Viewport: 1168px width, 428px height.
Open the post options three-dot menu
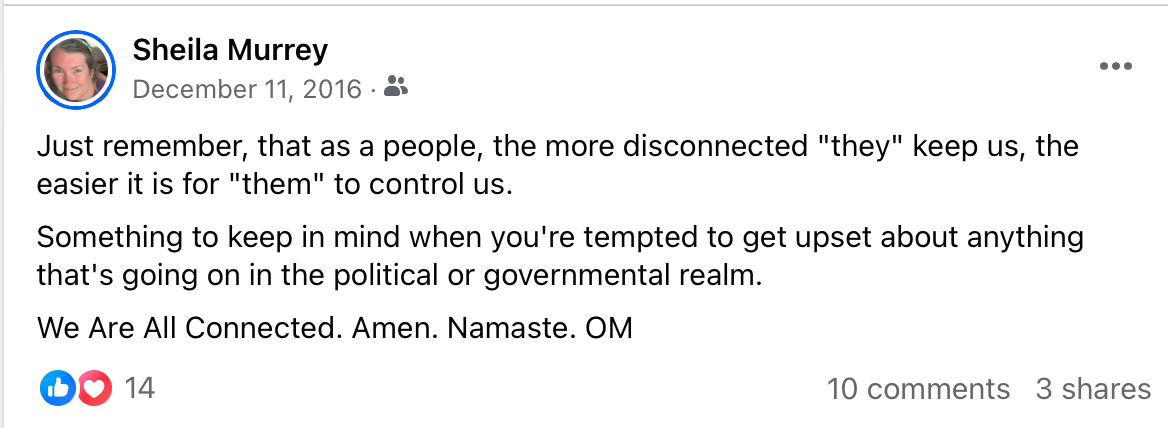pyautogui.click(x=1115, y=67)
